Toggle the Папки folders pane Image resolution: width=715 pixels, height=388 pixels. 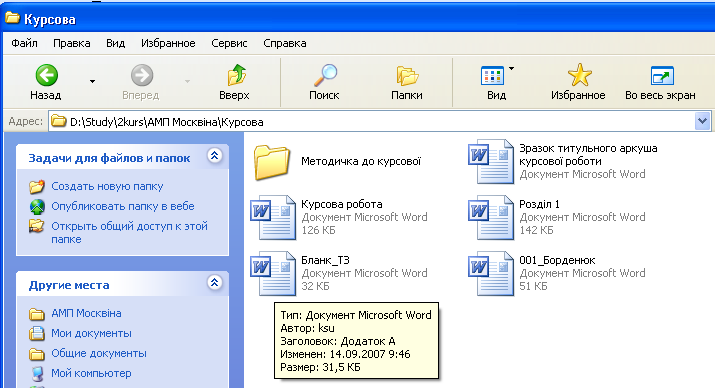pyautogui.click(x=407, y=76)
